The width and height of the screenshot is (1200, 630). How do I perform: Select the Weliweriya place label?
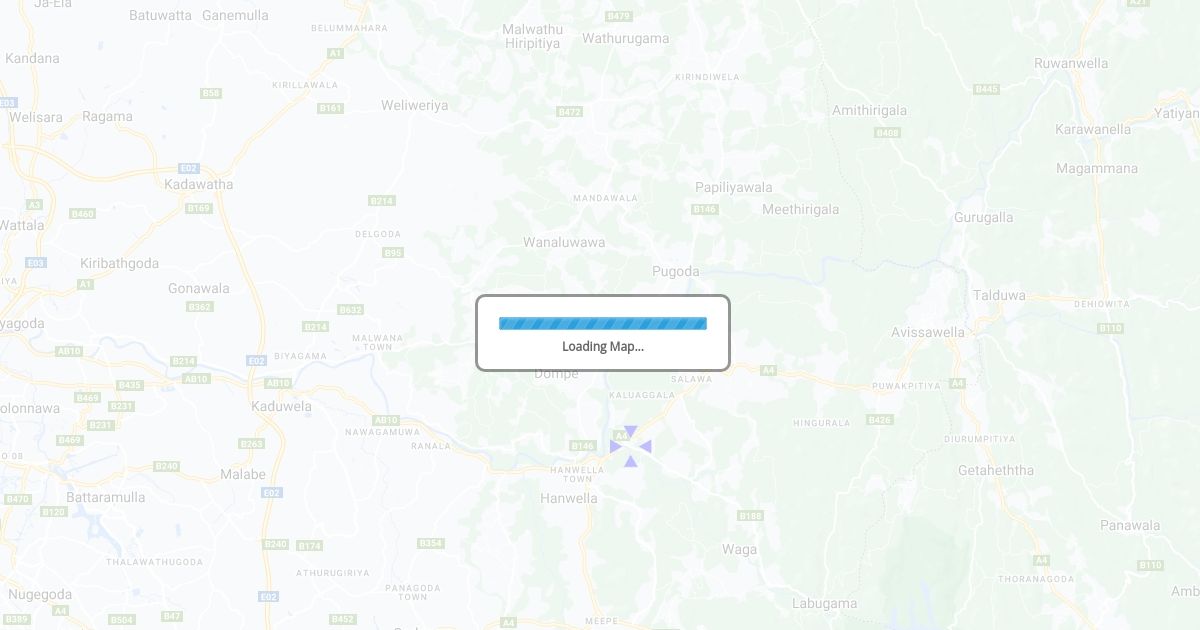(x=415, y=105)
